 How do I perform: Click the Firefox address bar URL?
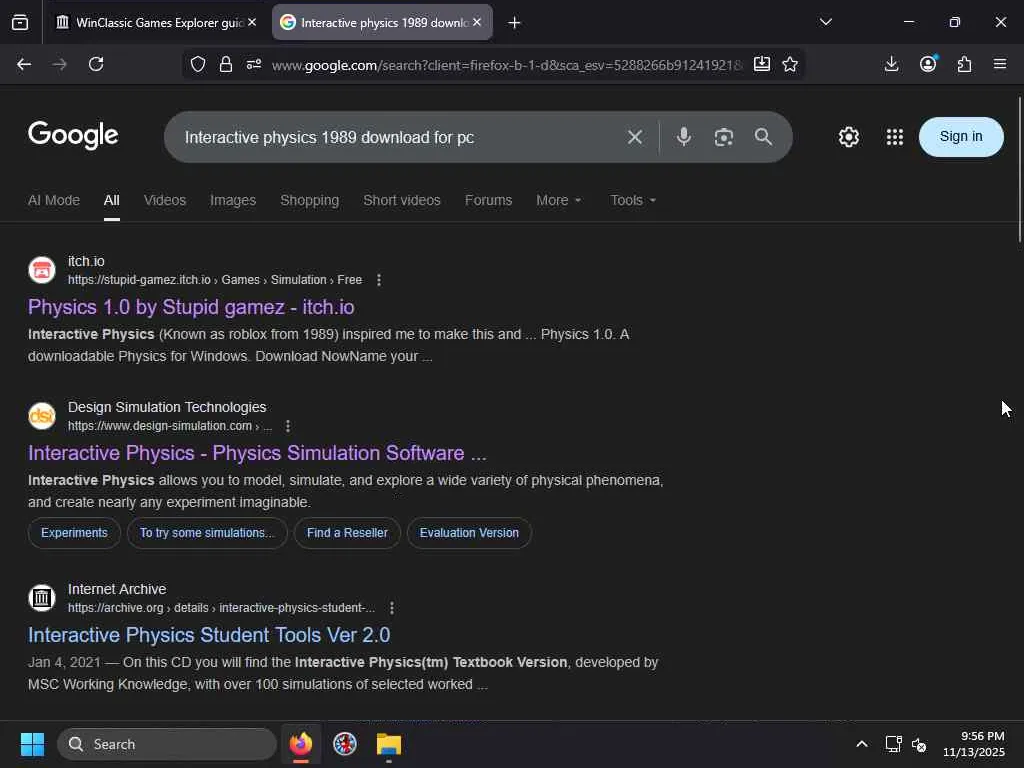pos(507,65)
